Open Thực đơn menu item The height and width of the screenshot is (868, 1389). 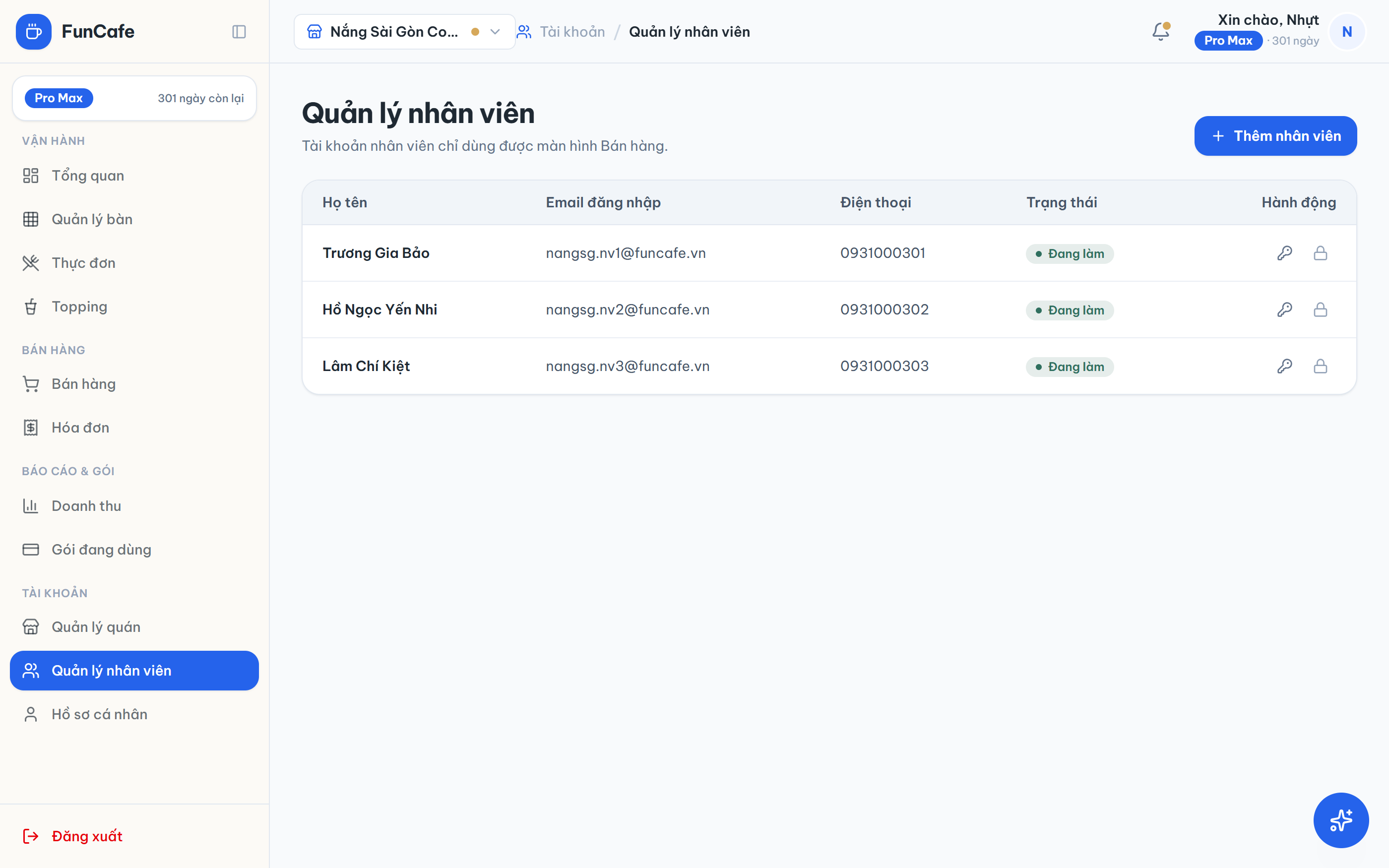[134, 263]
